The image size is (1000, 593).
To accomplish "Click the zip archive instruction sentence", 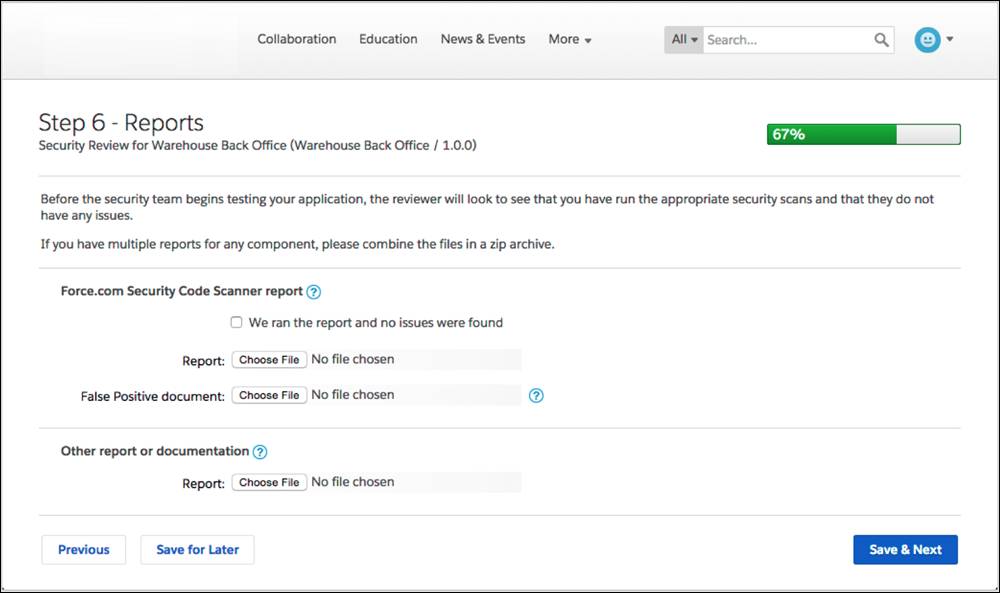I will [297, 244].
